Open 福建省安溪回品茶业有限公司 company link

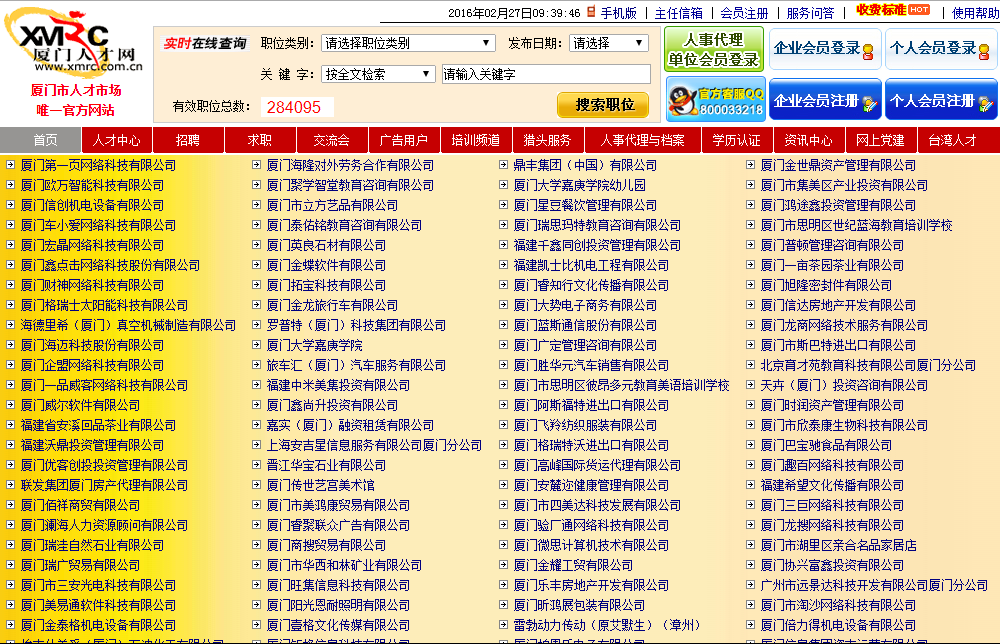98,425
